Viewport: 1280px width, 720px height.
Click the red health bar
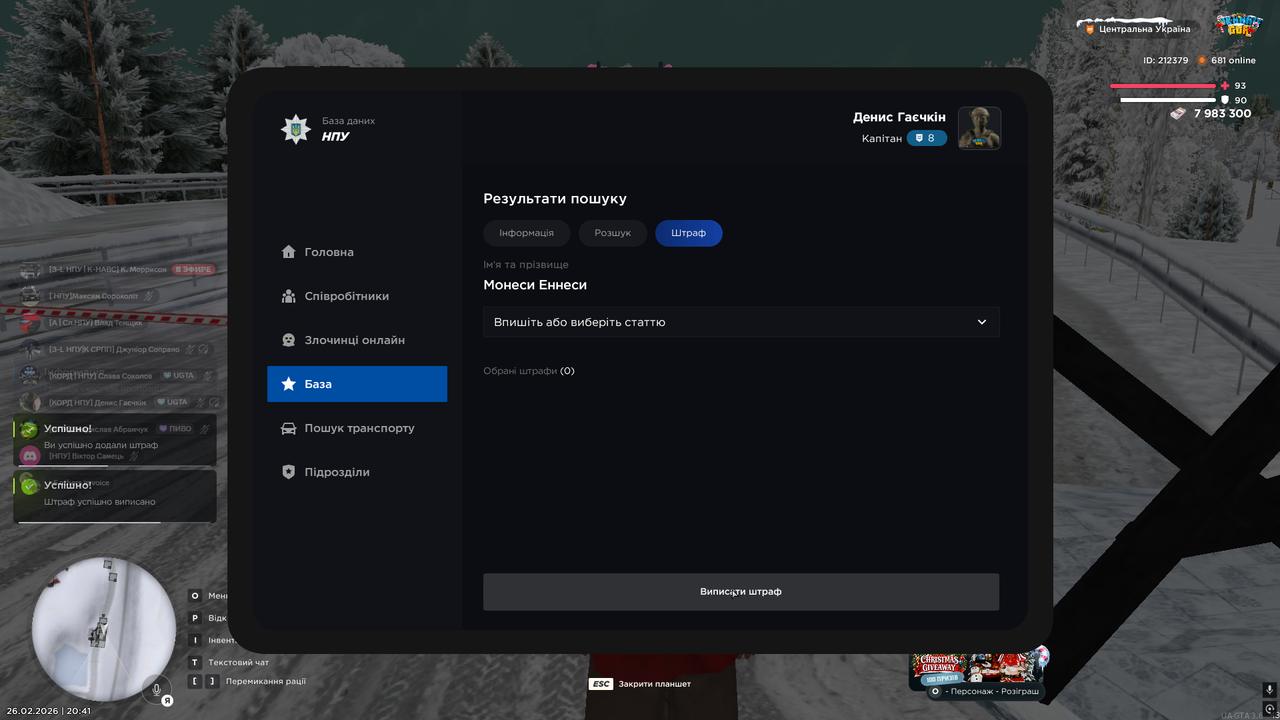(x=1162, y=86)
